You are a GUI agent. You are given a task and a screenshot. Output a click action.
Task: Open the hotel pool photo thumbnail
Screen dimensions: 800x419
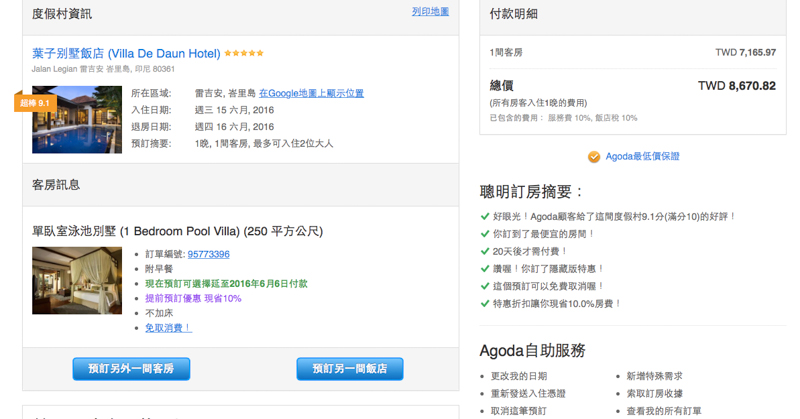tap(77, 119)
